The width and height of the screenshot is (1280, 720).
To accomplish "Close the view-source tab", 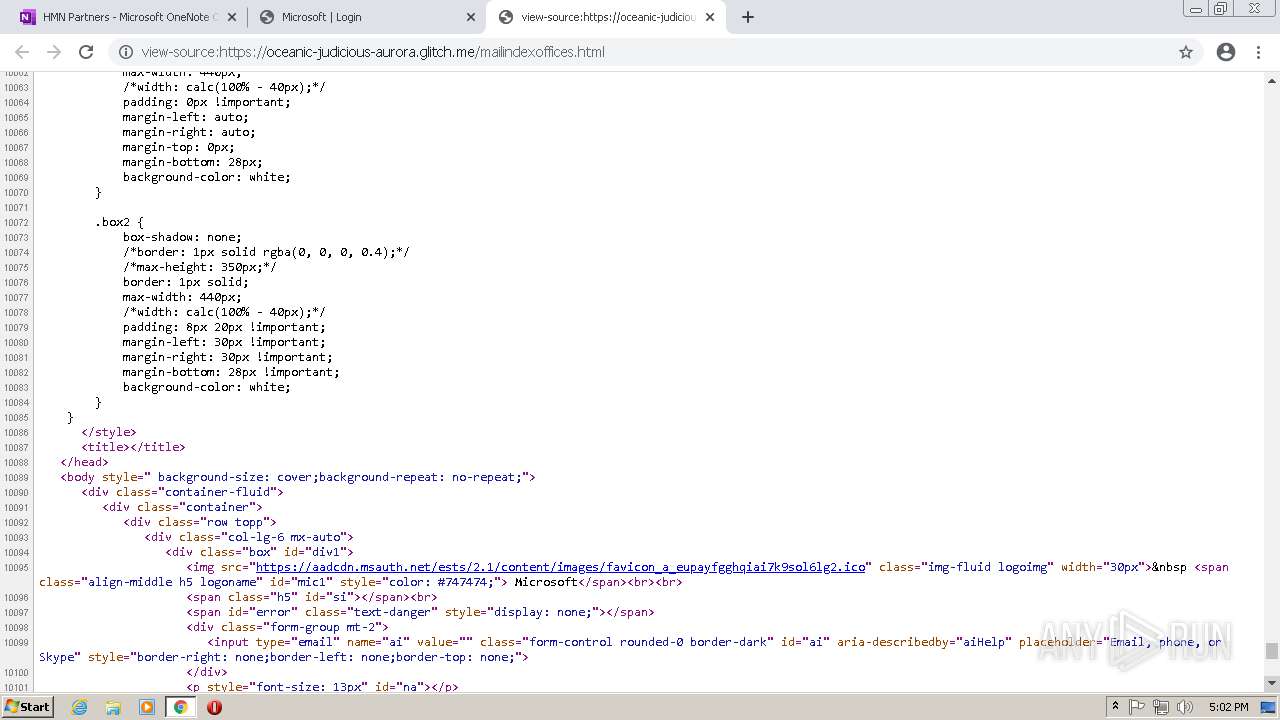I will (710, 17).
